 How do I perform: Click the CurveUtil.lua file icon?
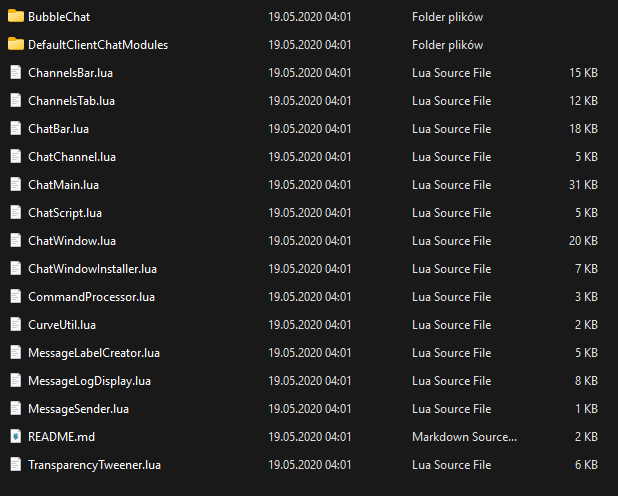click(x=15, y=325)
